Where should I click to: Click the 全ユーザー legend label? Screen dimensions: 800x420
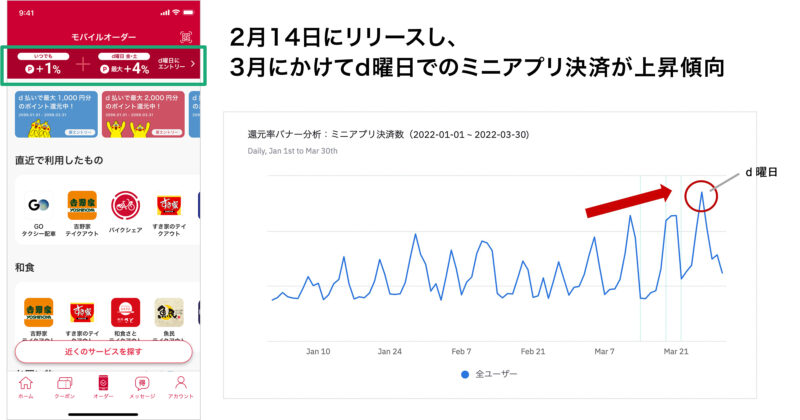pos(496,374)
